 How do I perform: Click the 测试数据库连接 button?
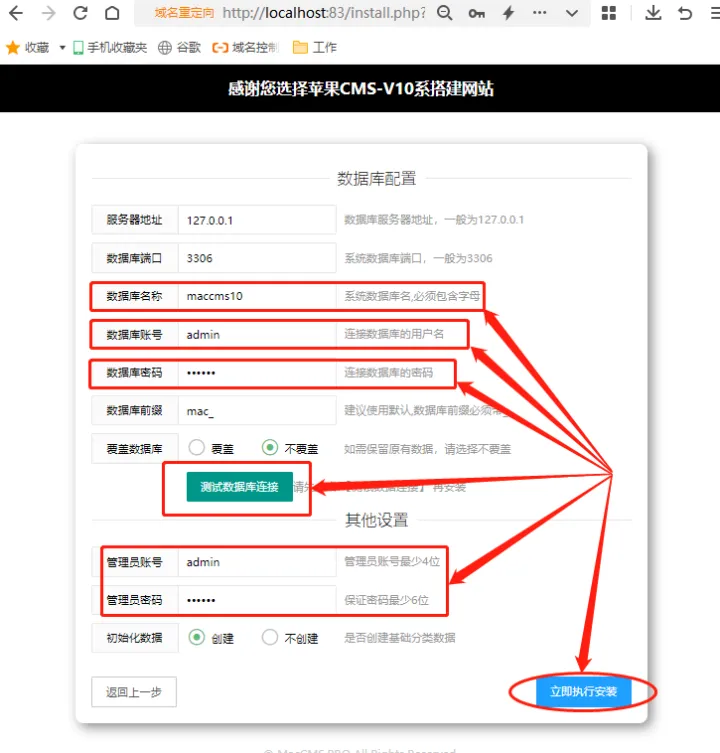240,487
